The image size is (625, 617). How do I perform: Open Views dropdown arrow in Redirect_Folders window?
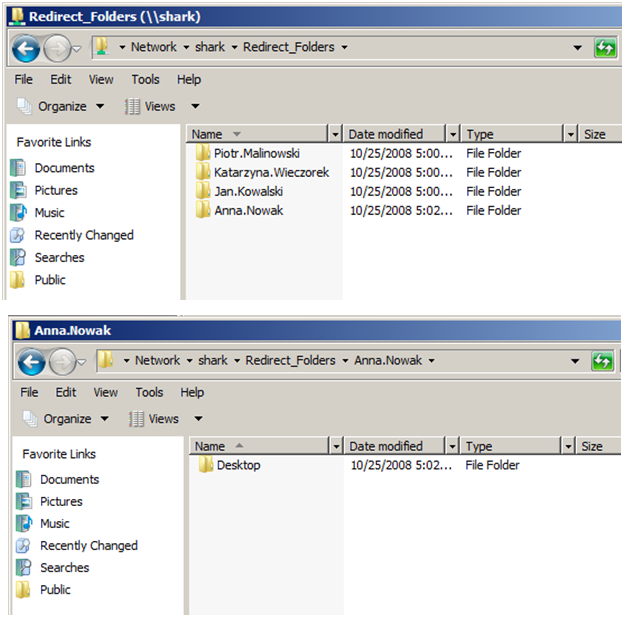coord(195,106)
